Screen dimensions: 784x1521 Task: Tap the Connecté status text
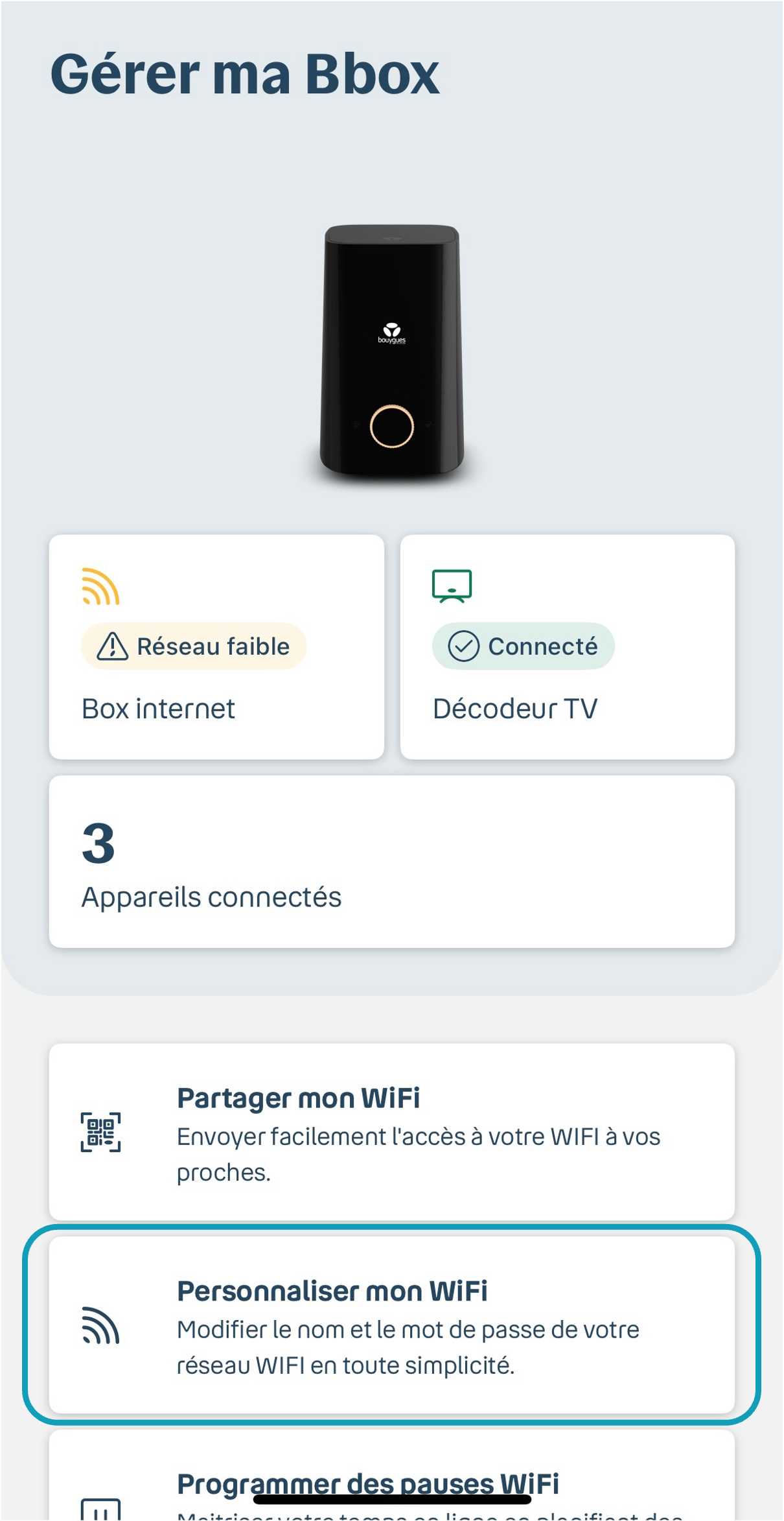pos(543,646)
